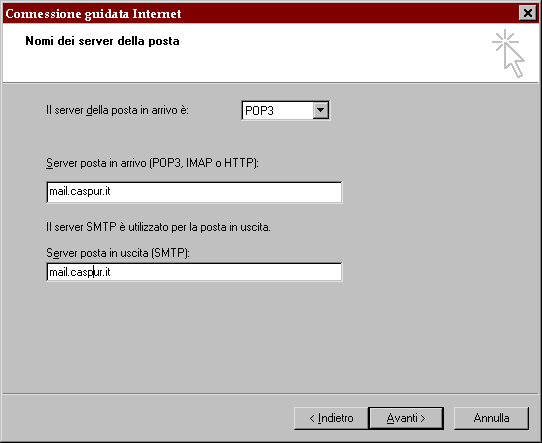542x443 pixels.
Task: Click the mail.caspur.it text in incoming field
Action: (x=80, y=191)
